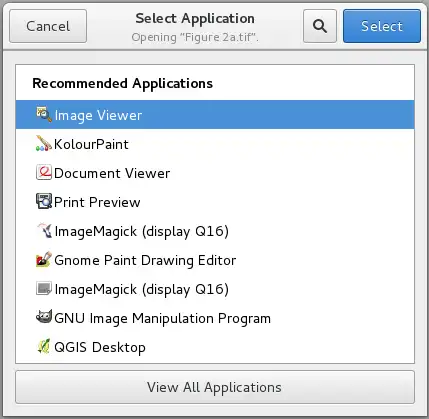Screen dimensions: 429x419
Task: Select GNU Image Manipulation Program entry
Action: pos(215,318)
